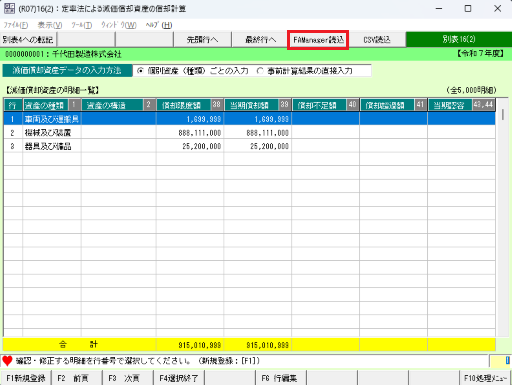Select 個別資産(種類)ごとの入力 radio option
This screenshot has height=385, width=512.
(x=193, y=71)
